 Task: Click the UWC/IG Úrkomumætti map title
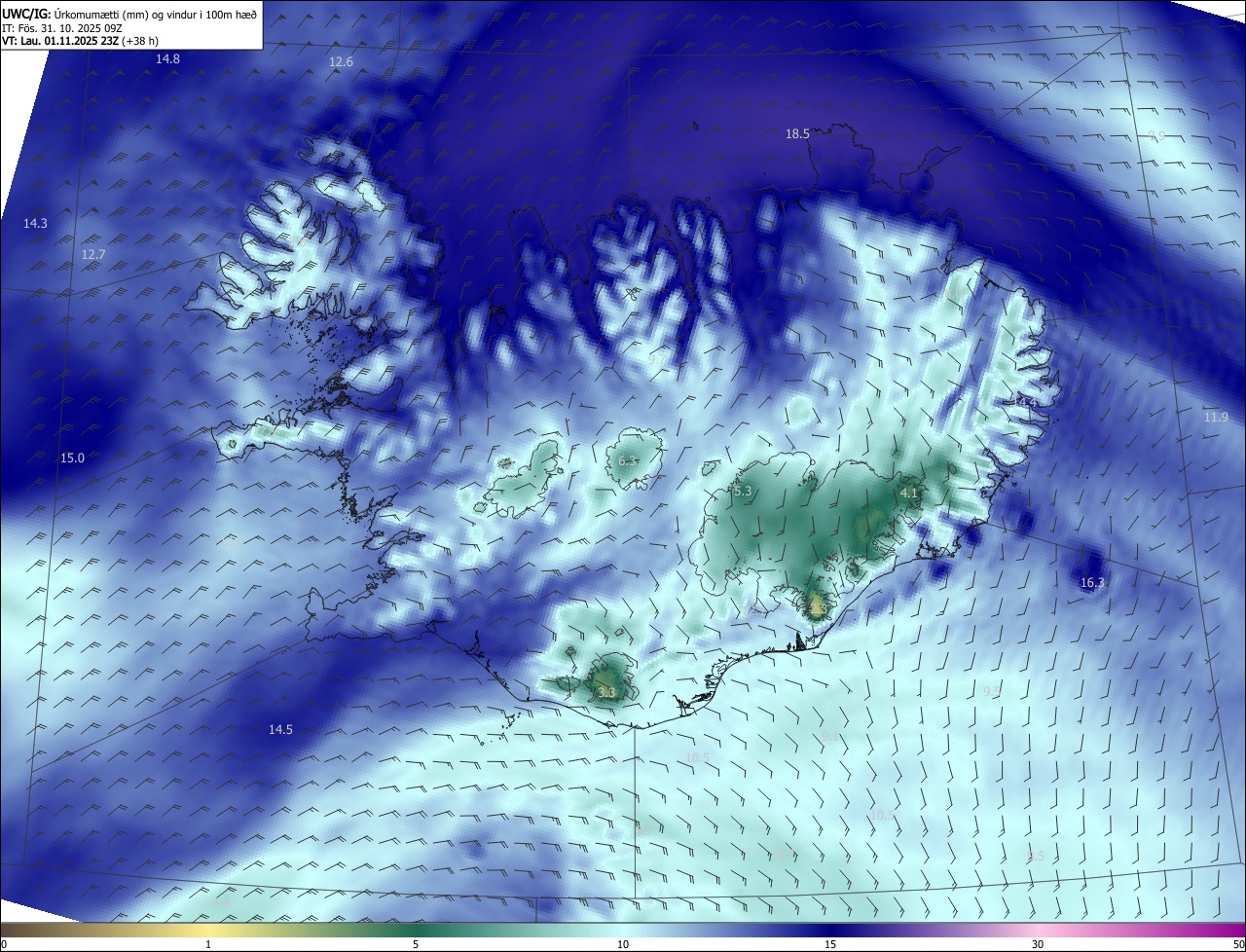(x=129, y=14)
